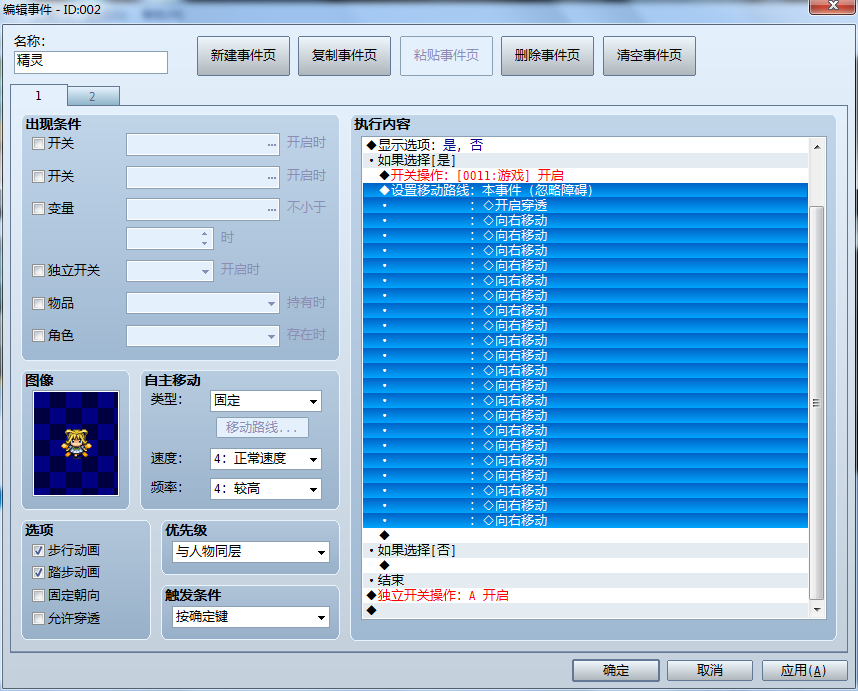Select the fairy sprite image thumbnail
The width and height of the screenshot is (858, 691).
click(76, 443)
